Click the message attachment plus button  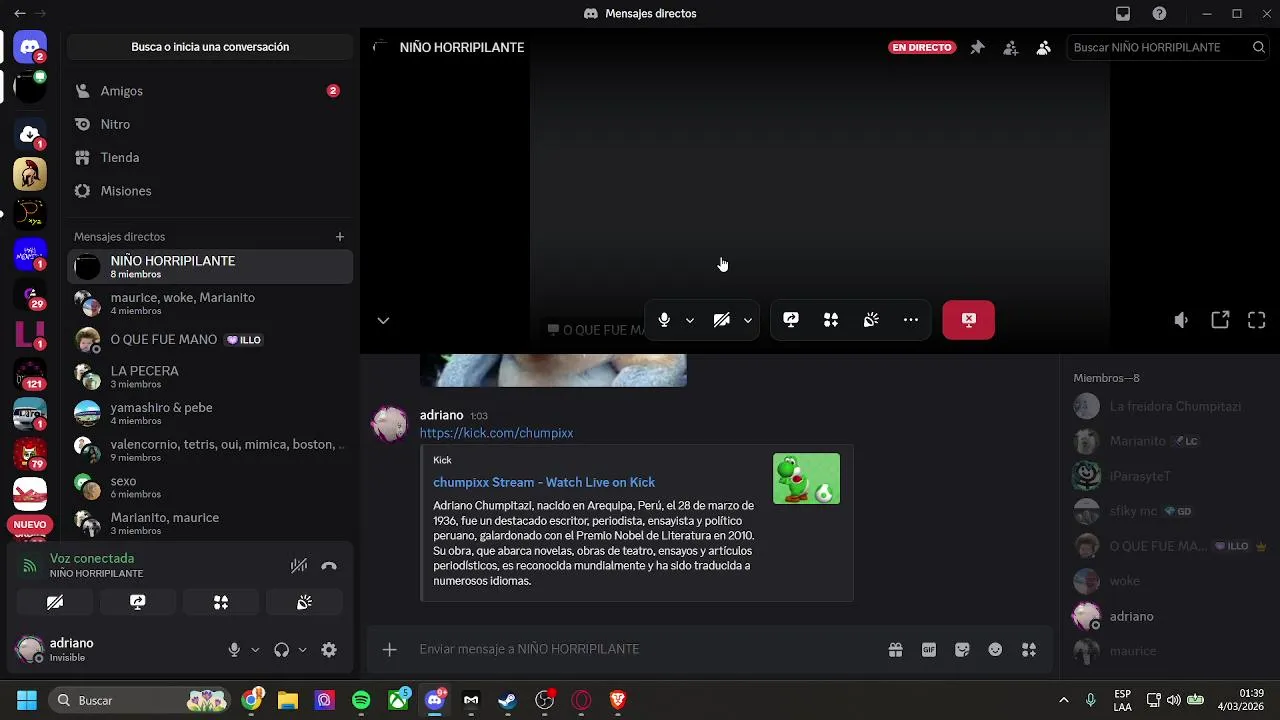pyautogui.click(x=390, y=650)
